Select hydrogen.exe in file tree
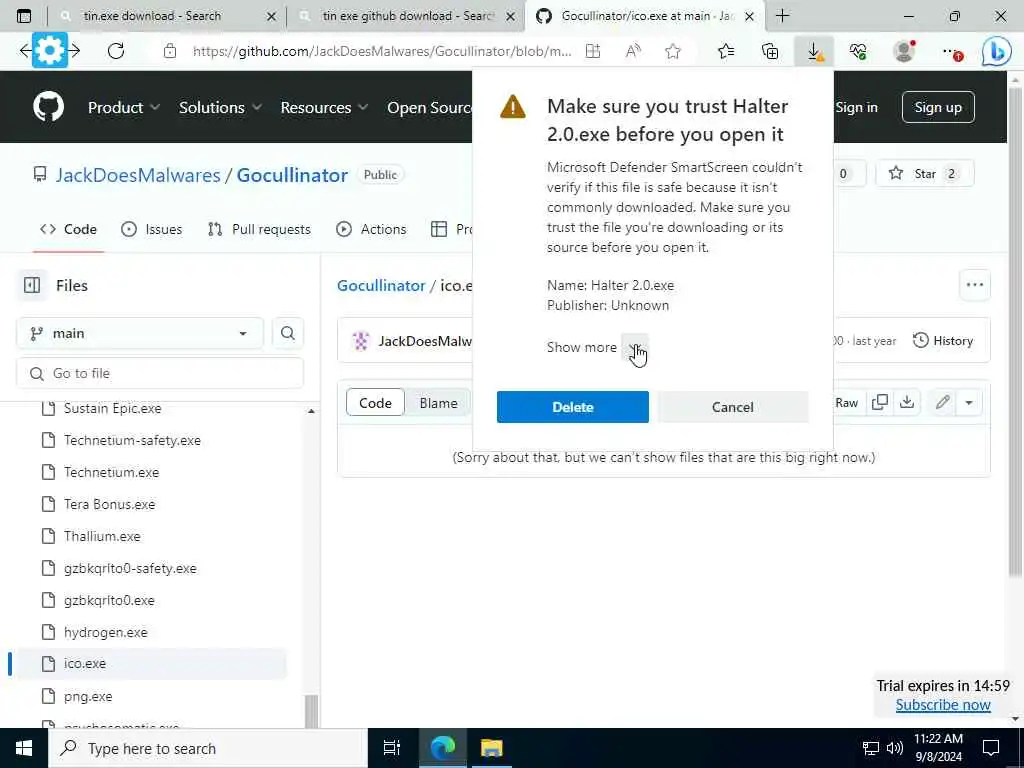The height and width of the screenshot is (768, 1024). point(105,632)
